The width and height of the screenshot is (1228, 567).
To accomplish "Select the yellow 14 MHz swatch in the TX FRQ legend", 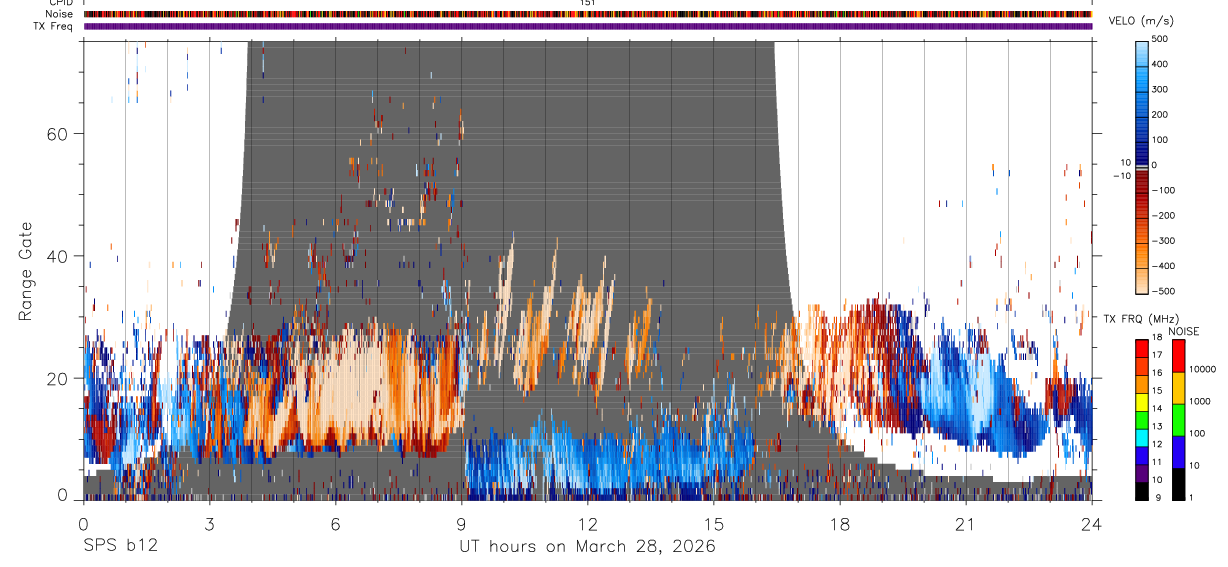I will tap(1142, 402).
